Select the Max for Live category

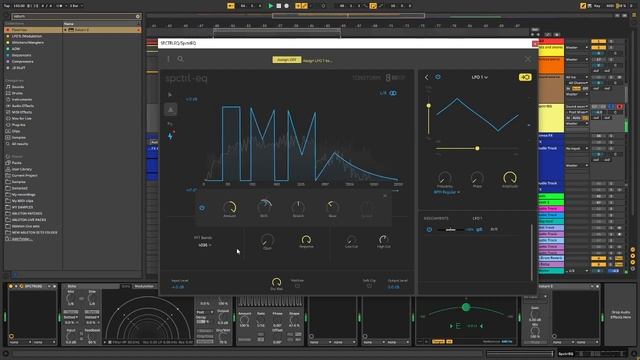[22, 118]
